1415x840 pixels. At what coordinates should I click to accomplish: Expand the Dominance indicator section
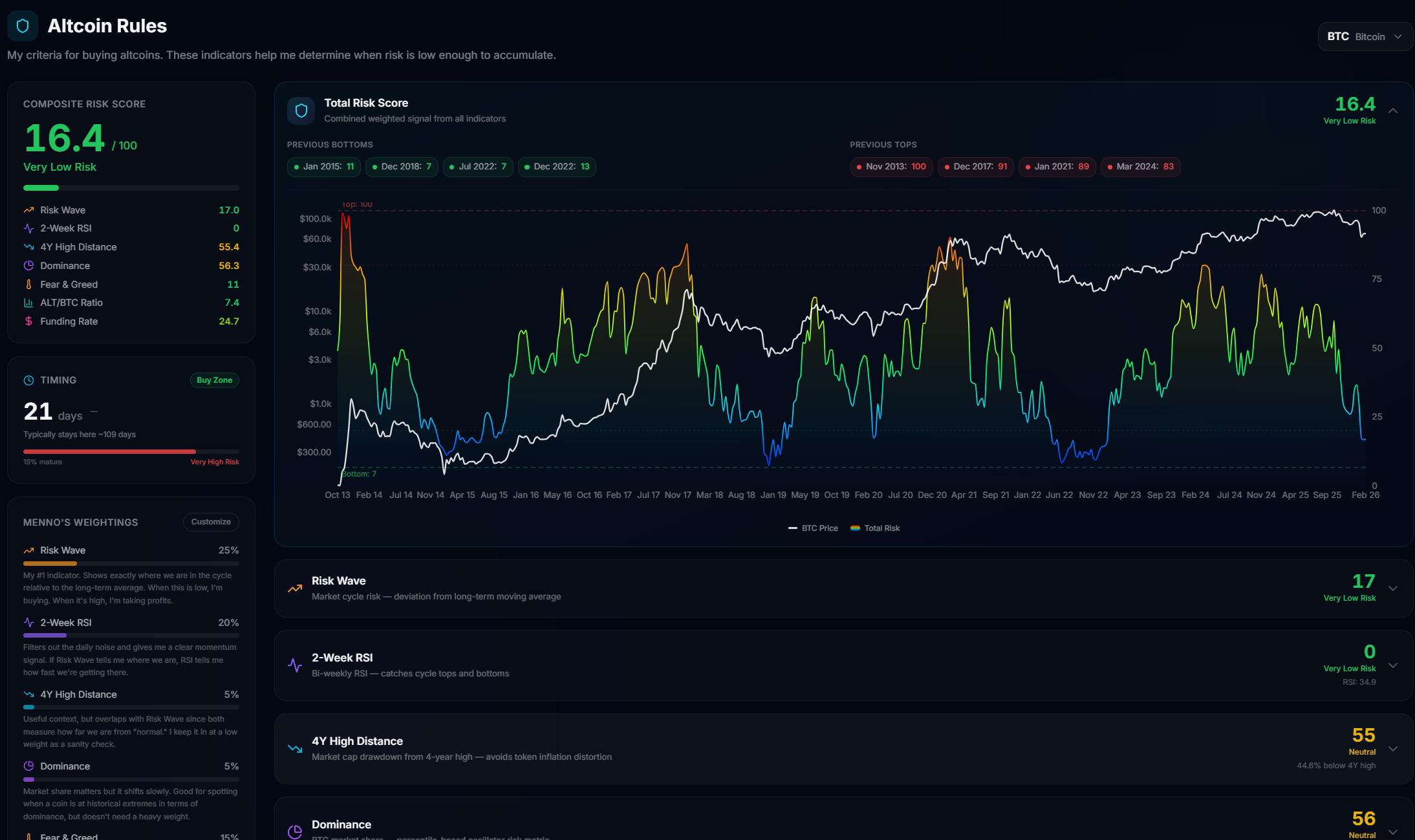[1394, 831]
